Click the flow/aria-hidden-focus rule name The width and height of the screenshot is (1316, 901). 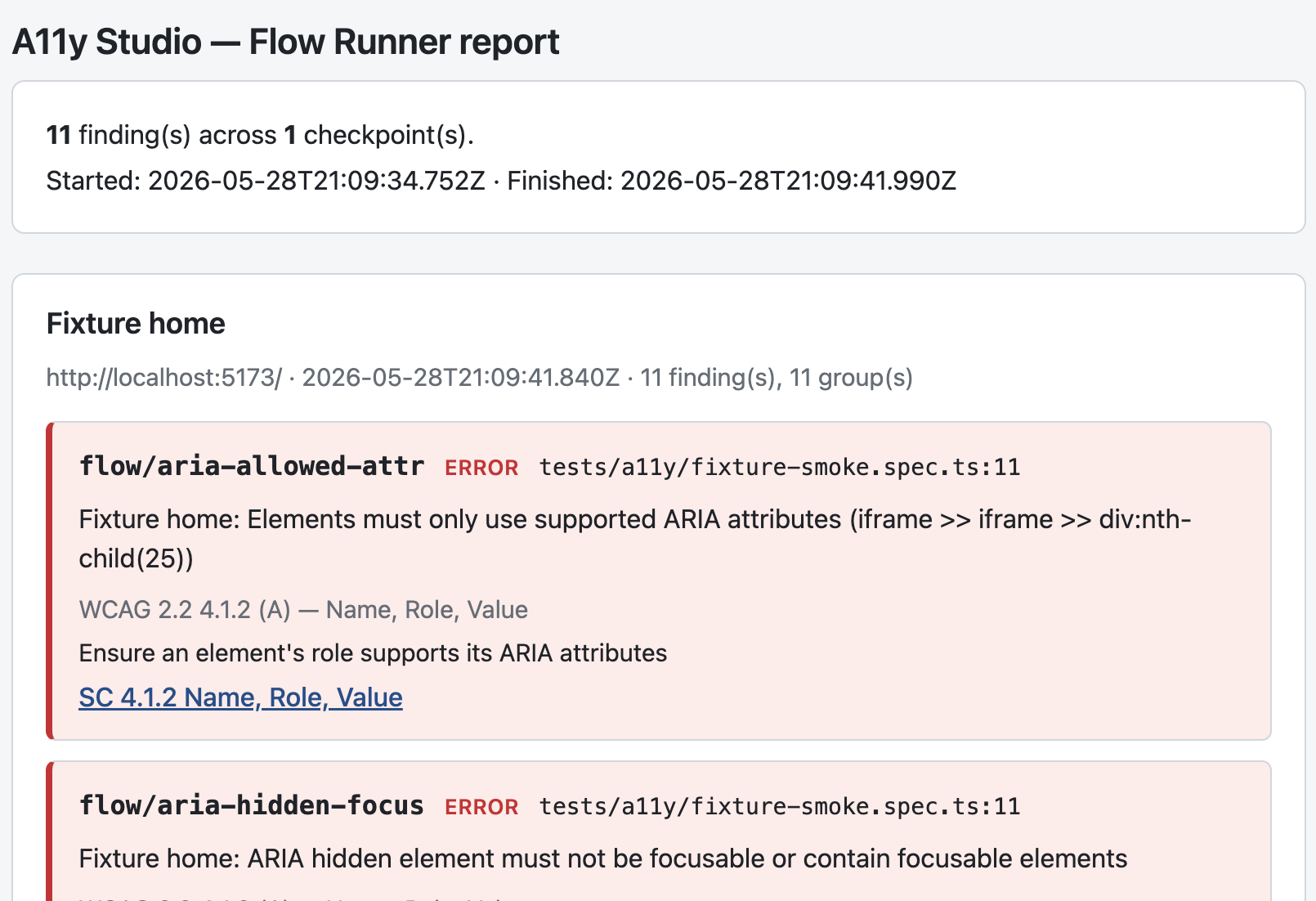[252, 805]
